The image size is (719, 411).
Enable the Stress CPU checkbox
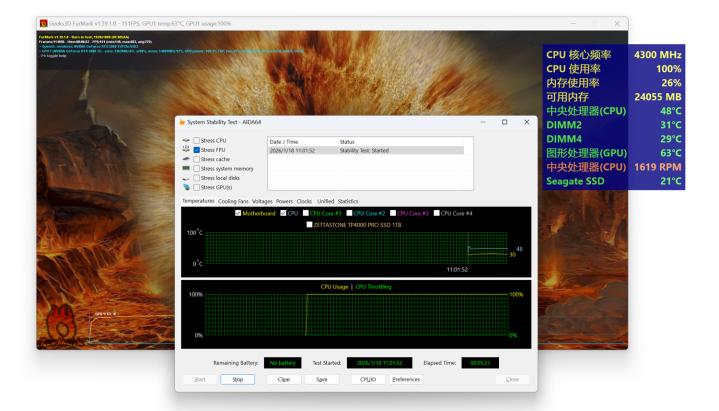197,141
